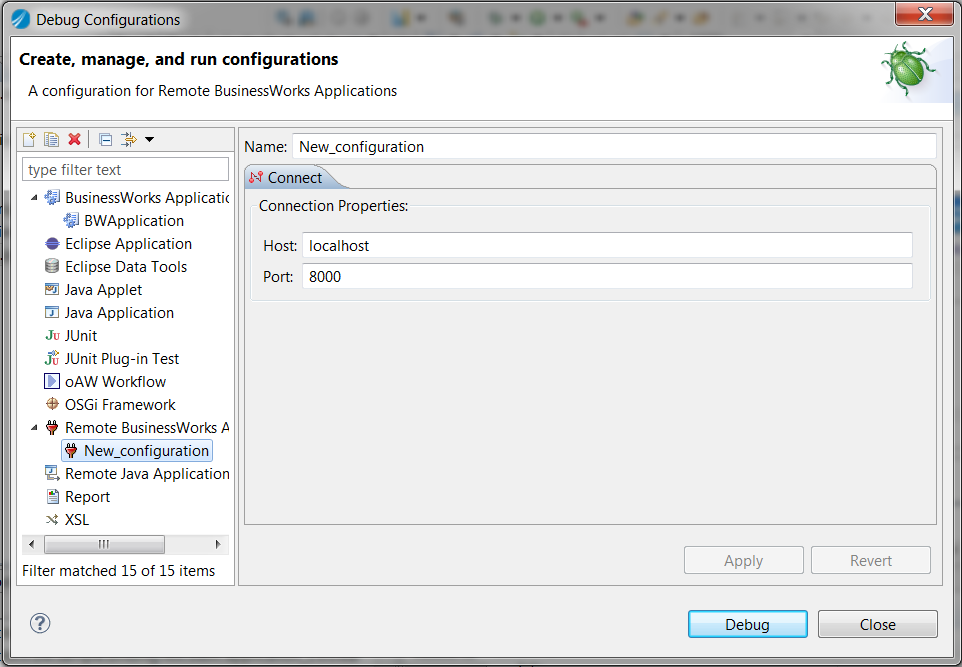The image size is (962, 667).
Task: Select the oAW Workflow icon
Action: click(52, 382)
